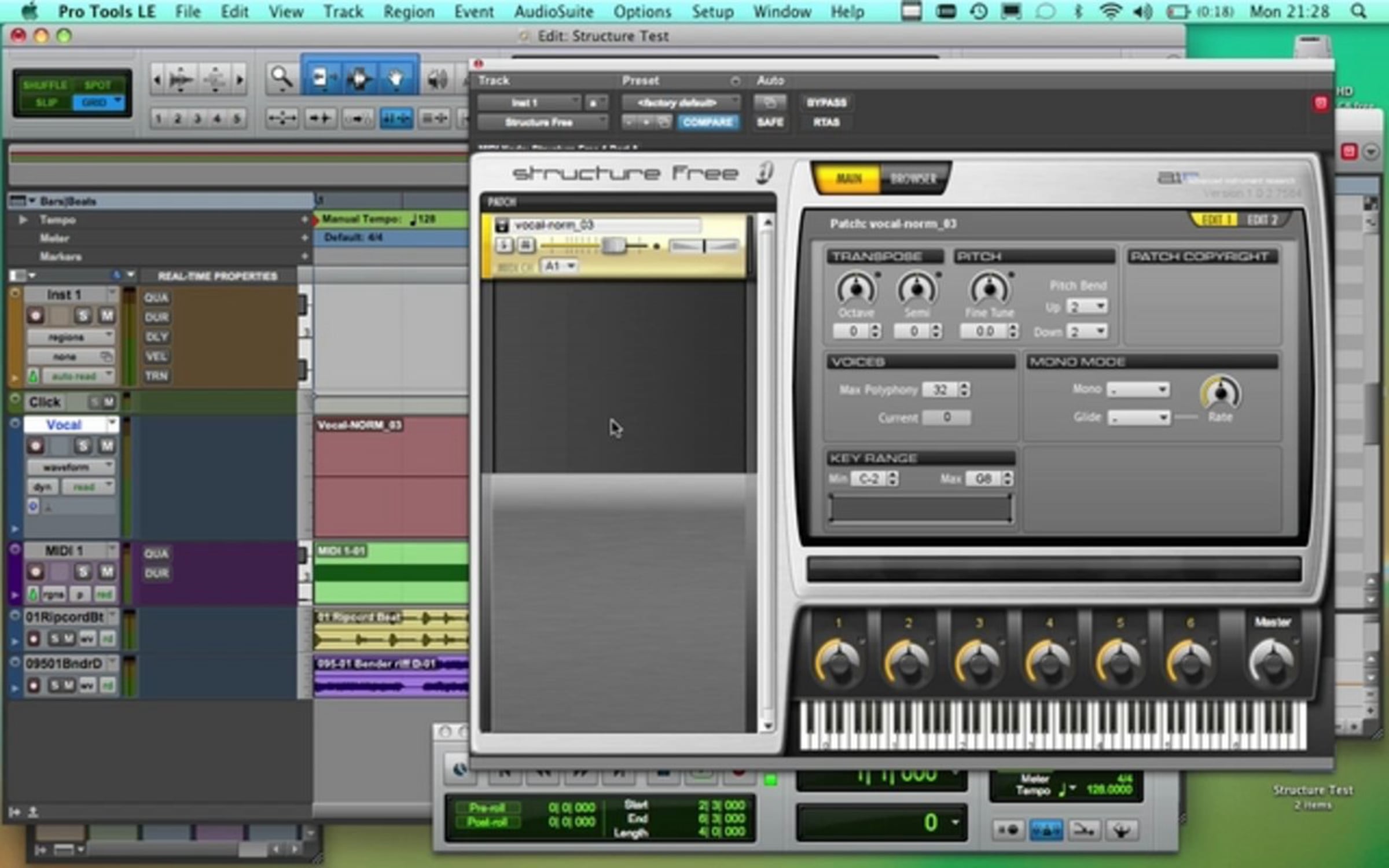Viewport: 1389px width, 868px height.
Task: Switch to the BROWSER tab
Action: pos(913,178)
